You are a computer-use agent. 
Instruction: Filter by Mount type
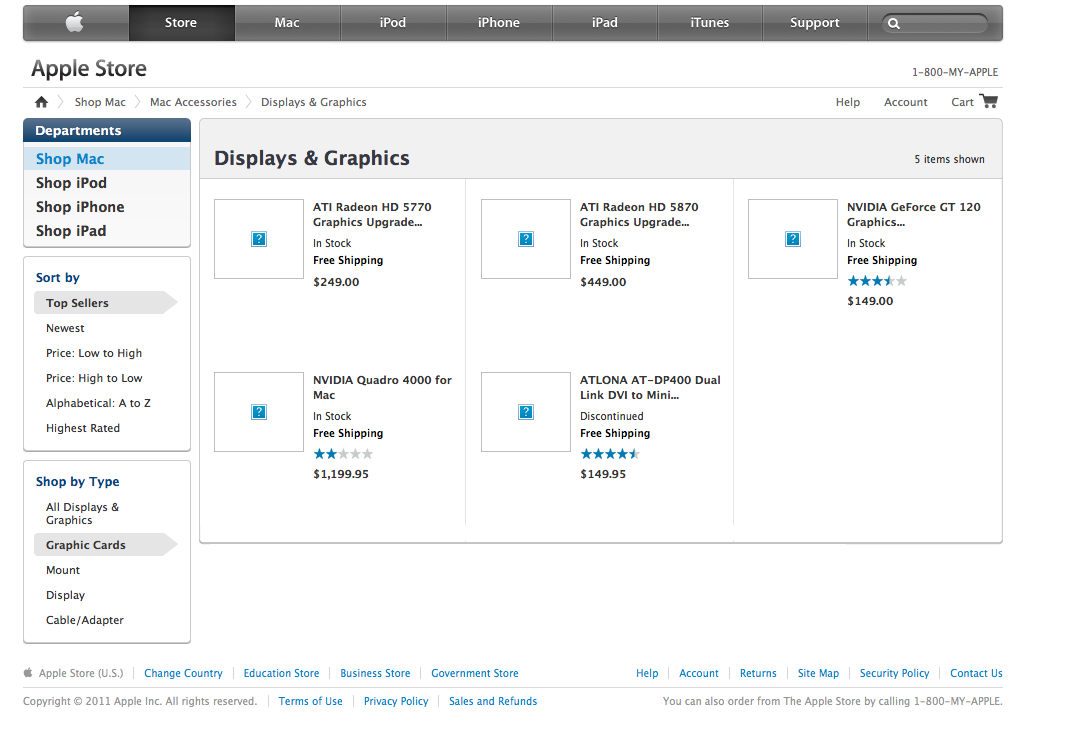tap(63, 570)
